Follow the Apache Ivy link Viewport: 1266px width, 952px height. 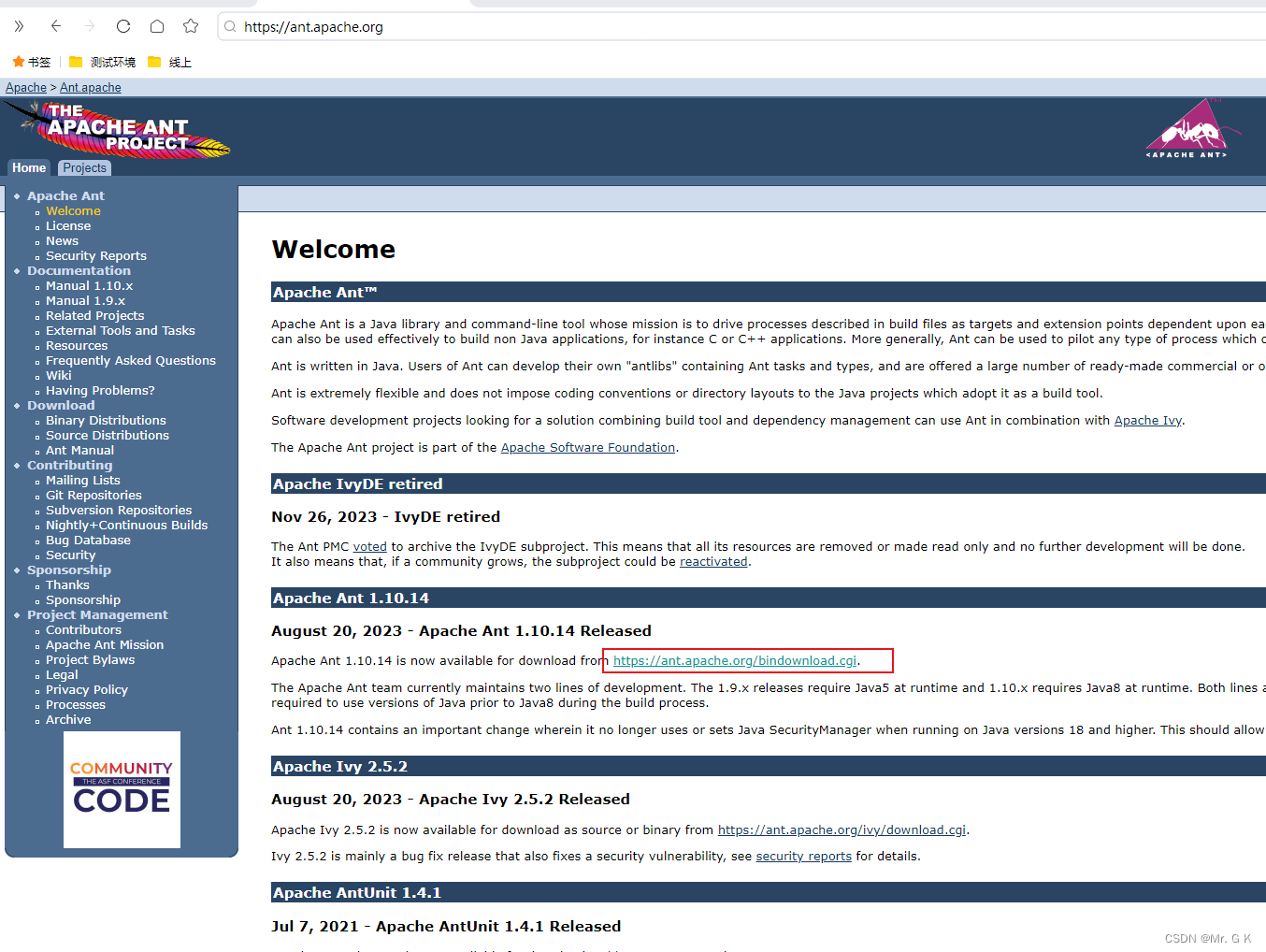[1148, 421]
